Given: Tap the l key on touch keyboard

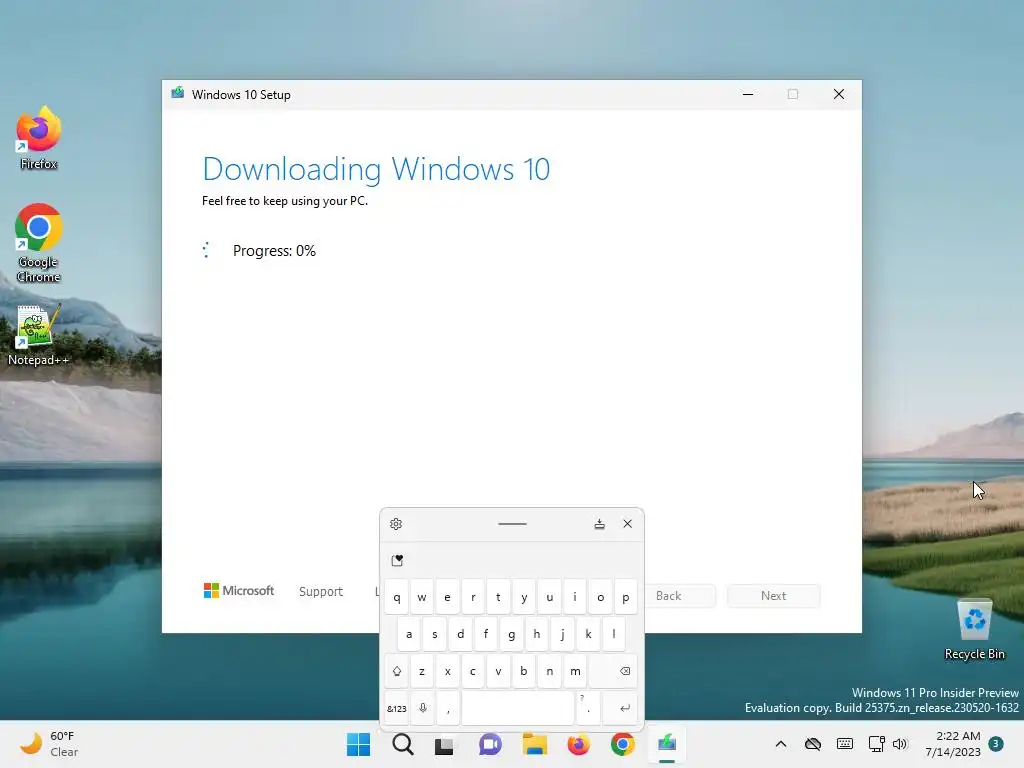Looking at the screenshot, I should [613, 633].
